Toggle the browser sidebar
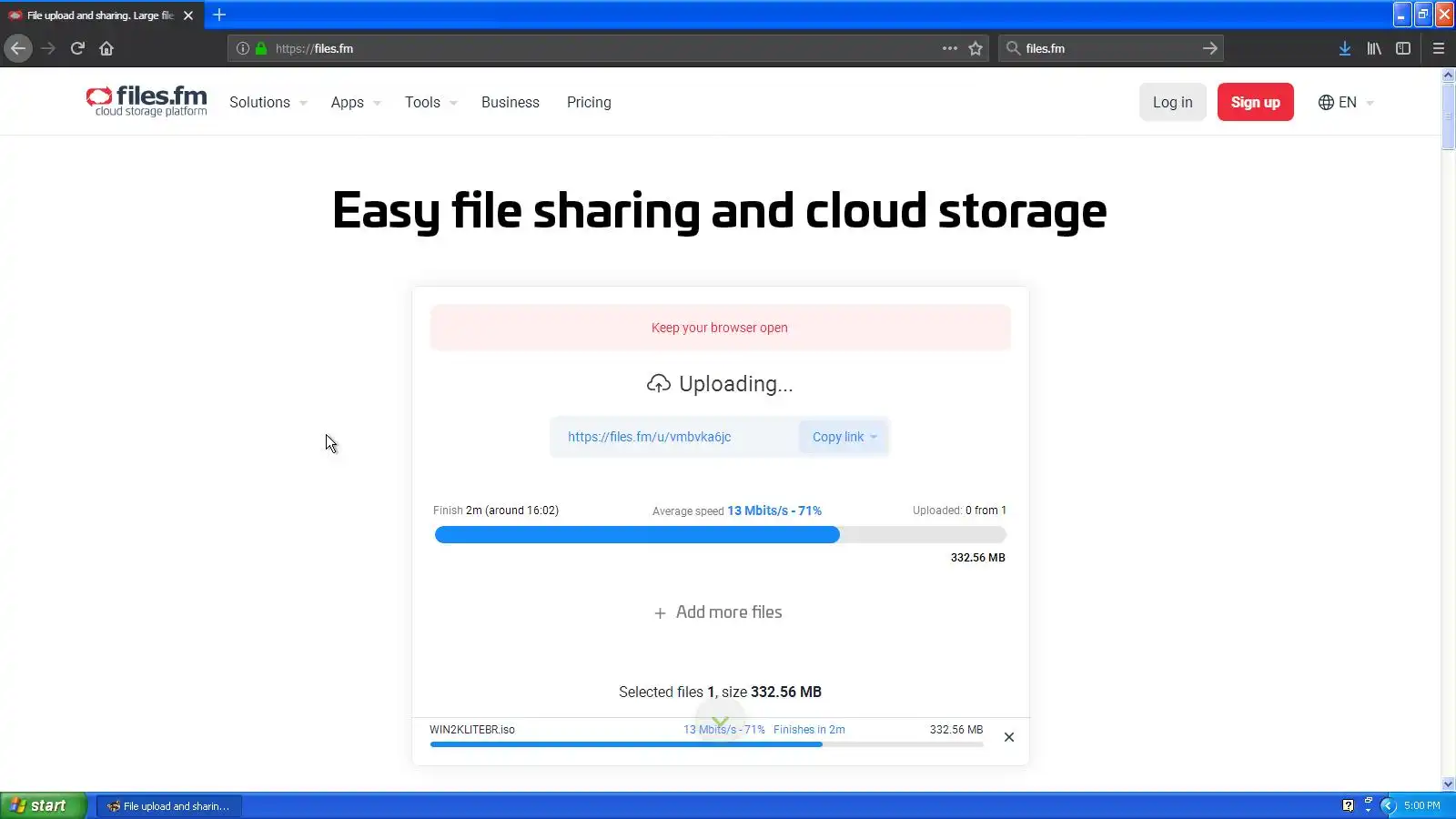Viewport: 1456px width, 819px height. [1403, 48]
